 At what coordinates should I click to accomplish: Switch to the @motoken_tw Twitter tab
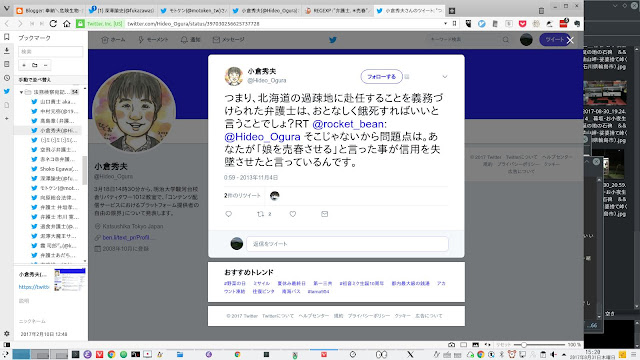193,11
